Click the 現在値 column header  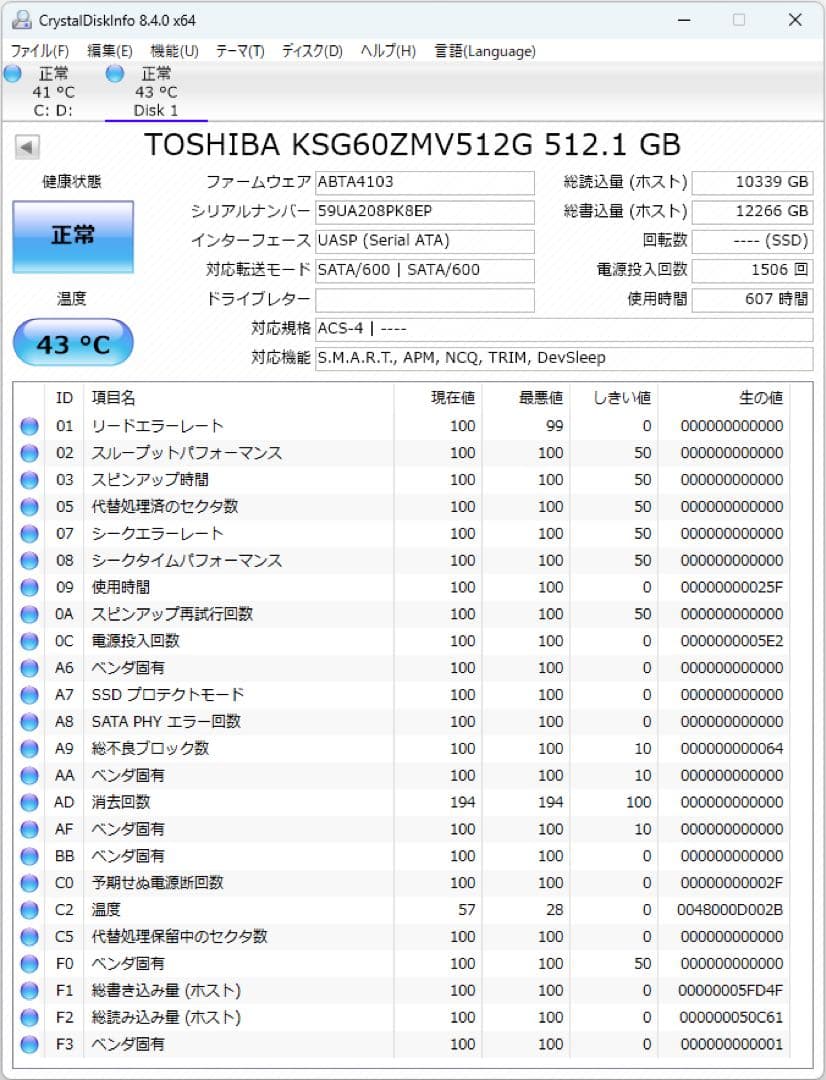tap(453, 398)
